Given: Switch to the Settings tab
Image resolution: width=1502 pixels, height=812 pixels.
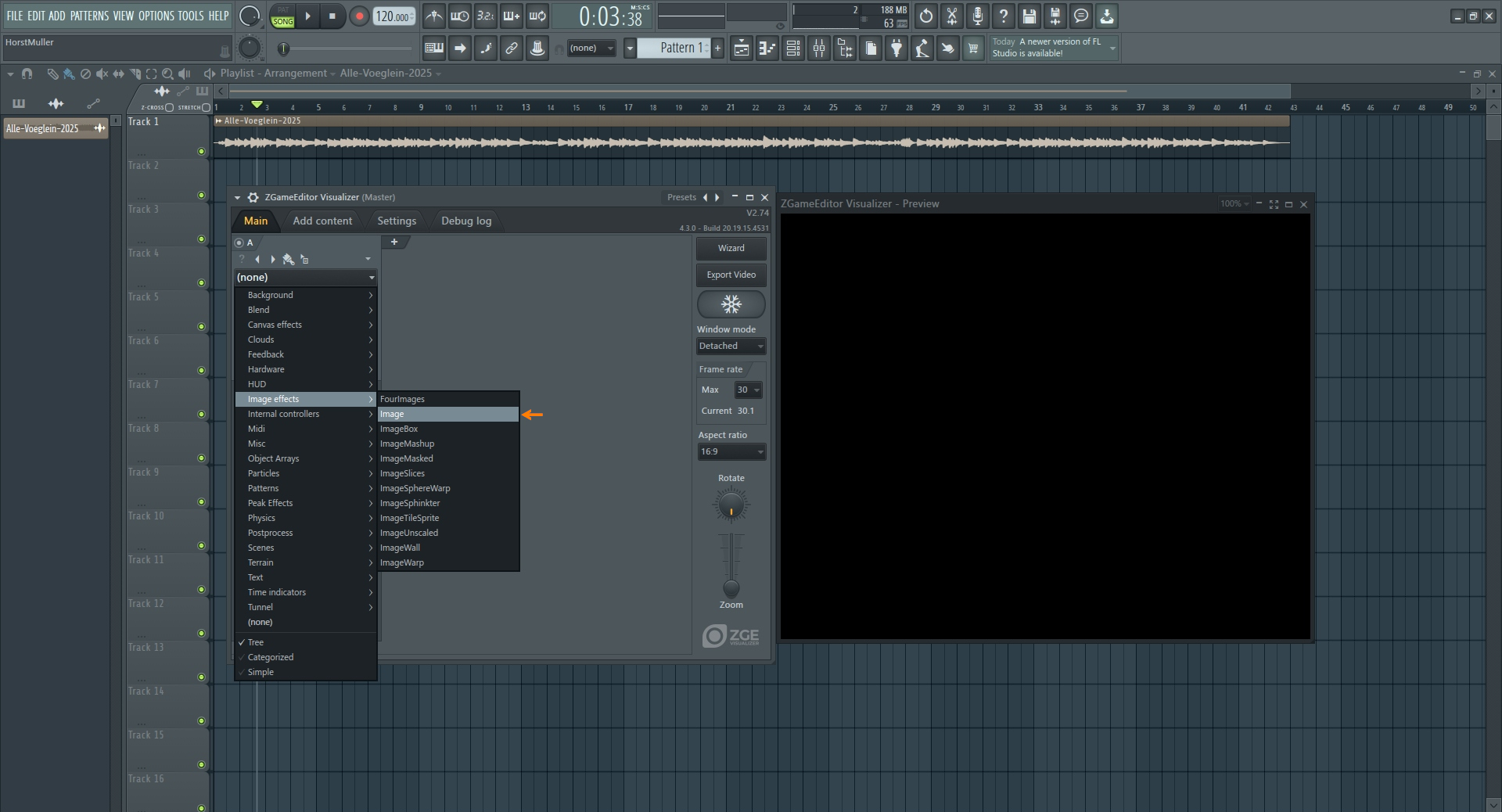Looking at the screenshot, I should [397, 221].
